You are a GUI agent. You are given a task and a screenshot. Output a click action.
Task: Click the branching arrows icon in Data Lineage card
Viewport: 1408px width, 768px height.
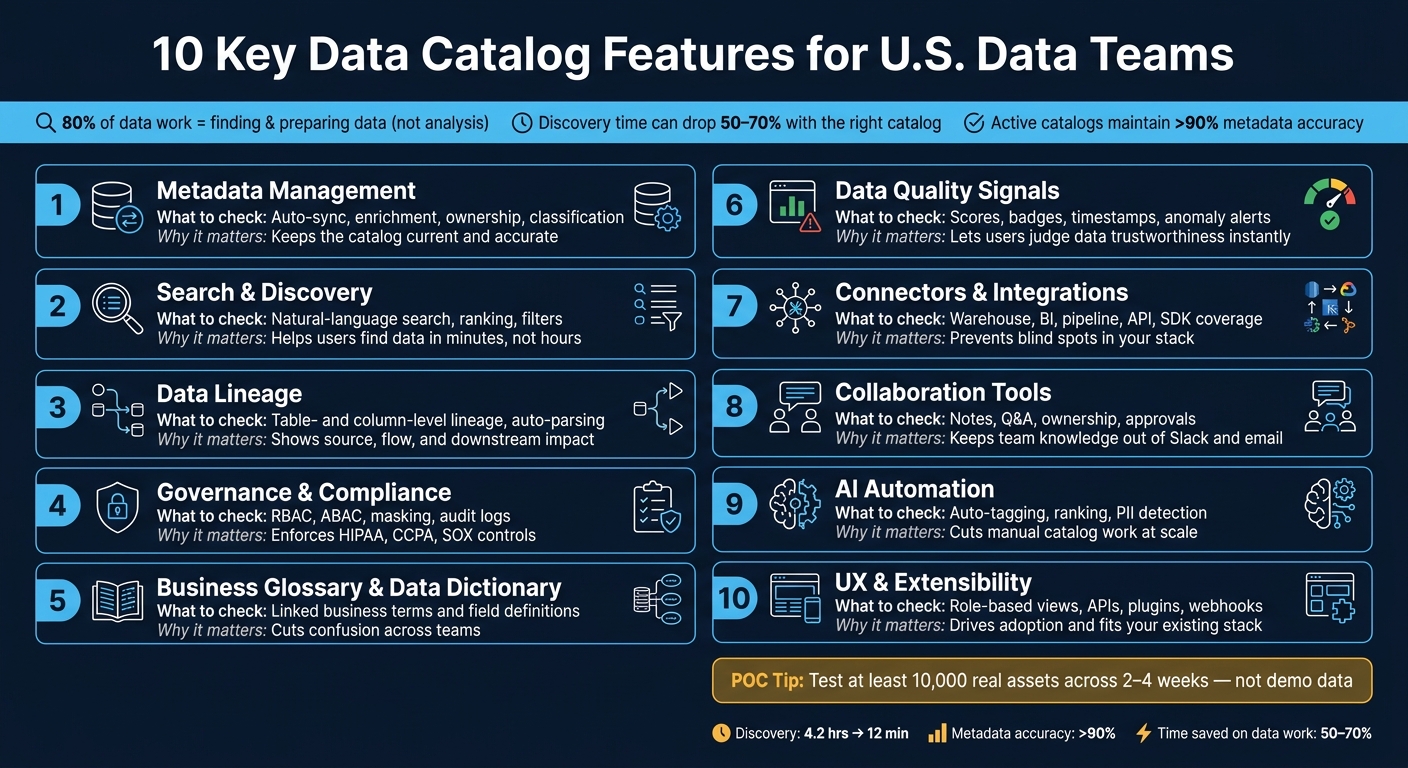click(658, 409)
